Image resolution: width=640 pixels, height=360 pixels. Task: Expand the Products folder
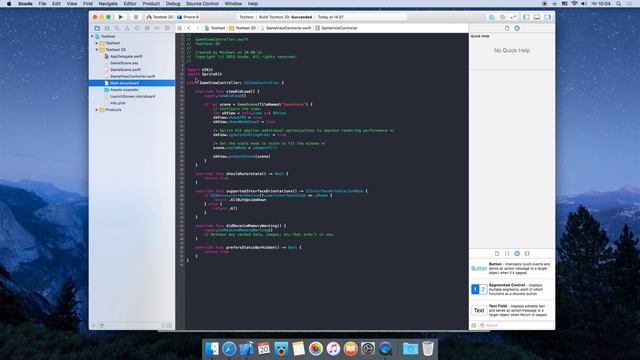point(97,110)
